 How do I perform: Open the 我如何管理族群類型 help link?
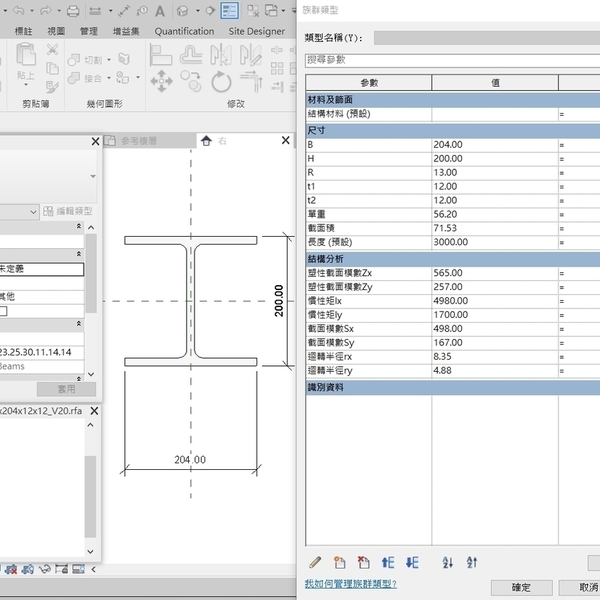point(351,584)
